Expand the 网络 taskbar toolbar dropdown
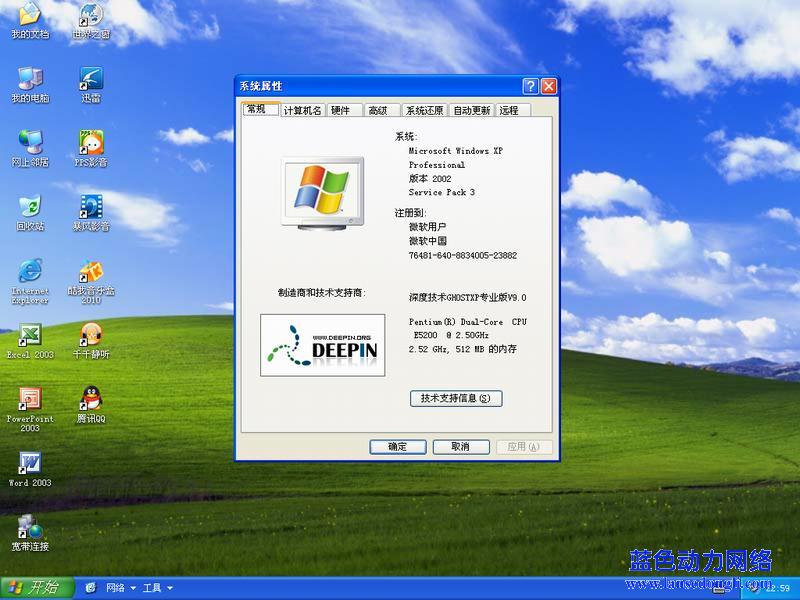Image resolution: width=800 pixels, height=600 pixels. [131, 588]
